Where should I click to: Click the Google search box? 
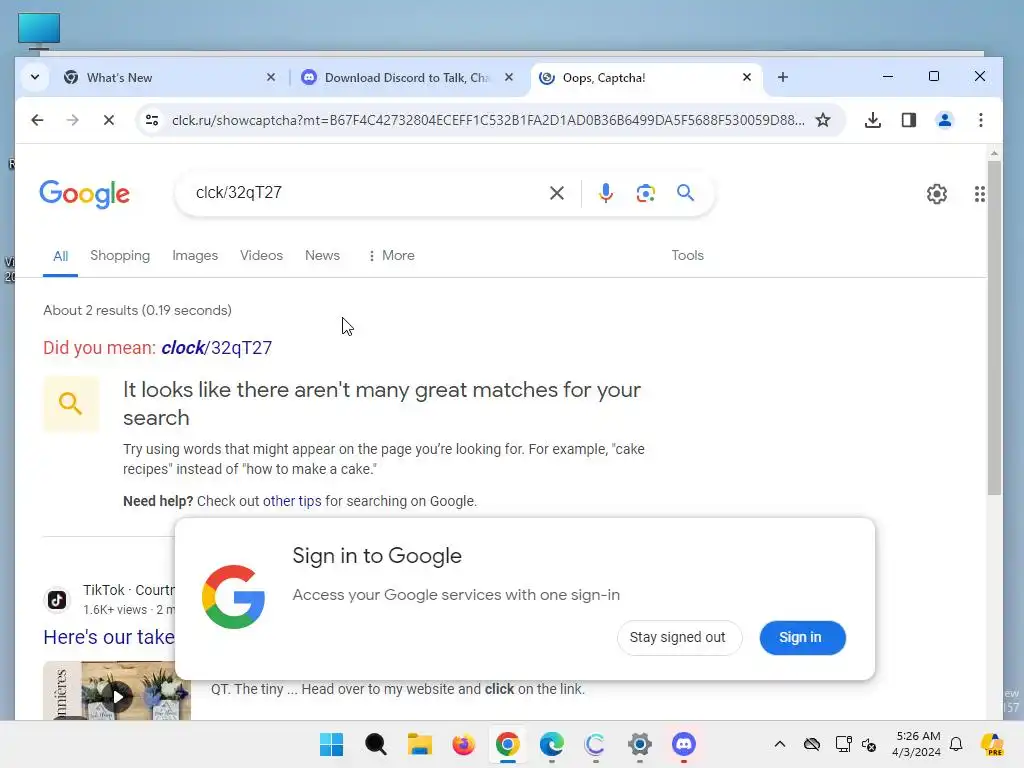366,193
